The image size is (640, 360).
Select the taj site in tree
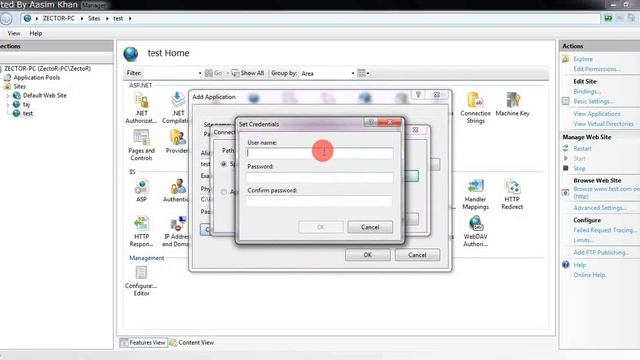[x=26, y=104]
